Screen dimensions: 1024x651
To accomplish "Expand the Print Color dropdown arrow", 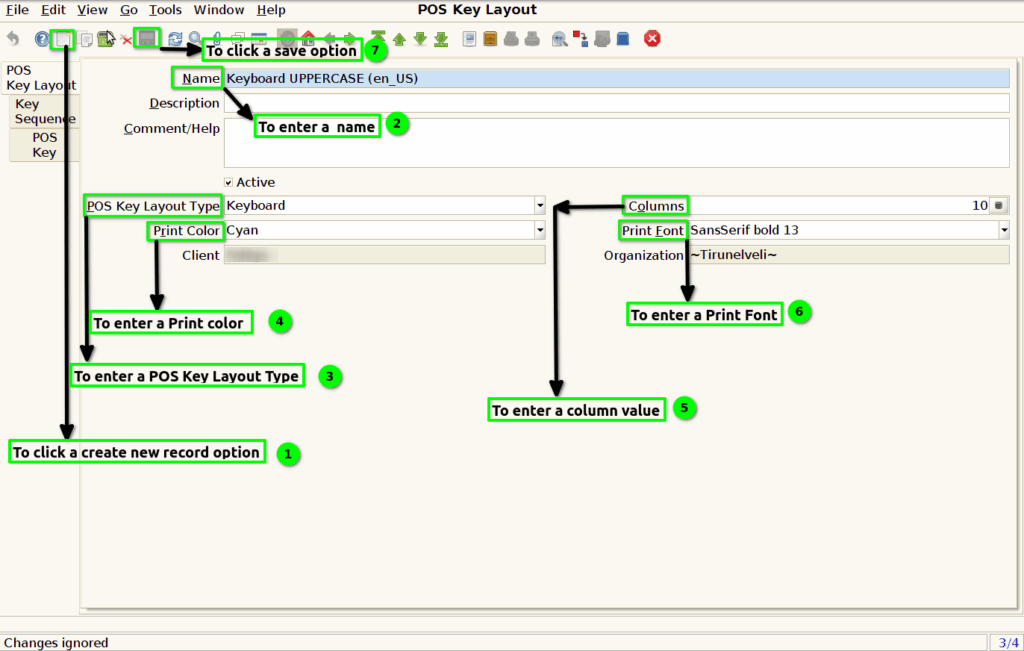I will (x=539, y=230).
